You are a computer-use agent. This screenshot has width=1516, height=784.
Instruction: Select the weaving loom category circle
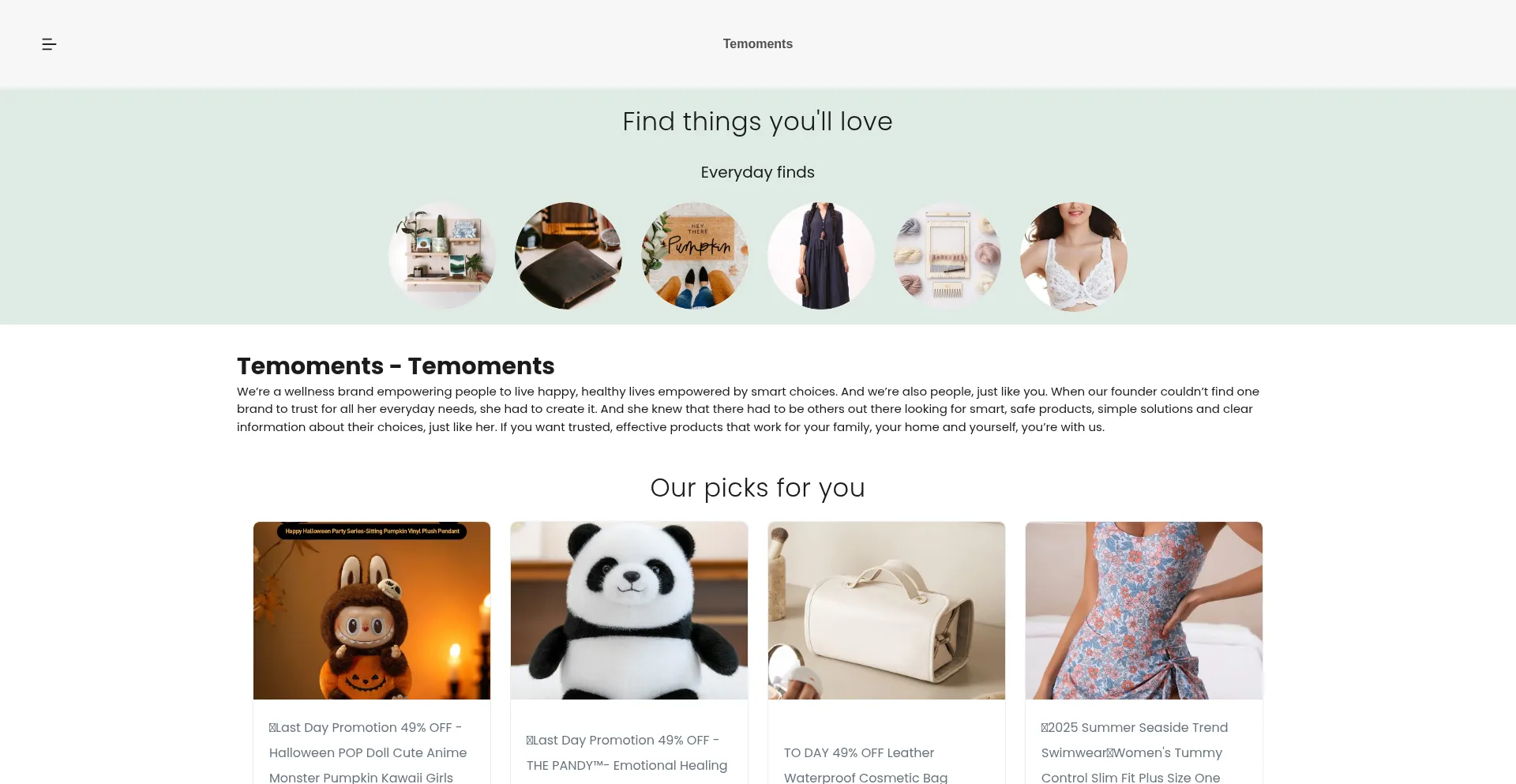click(x=947, y=256)
